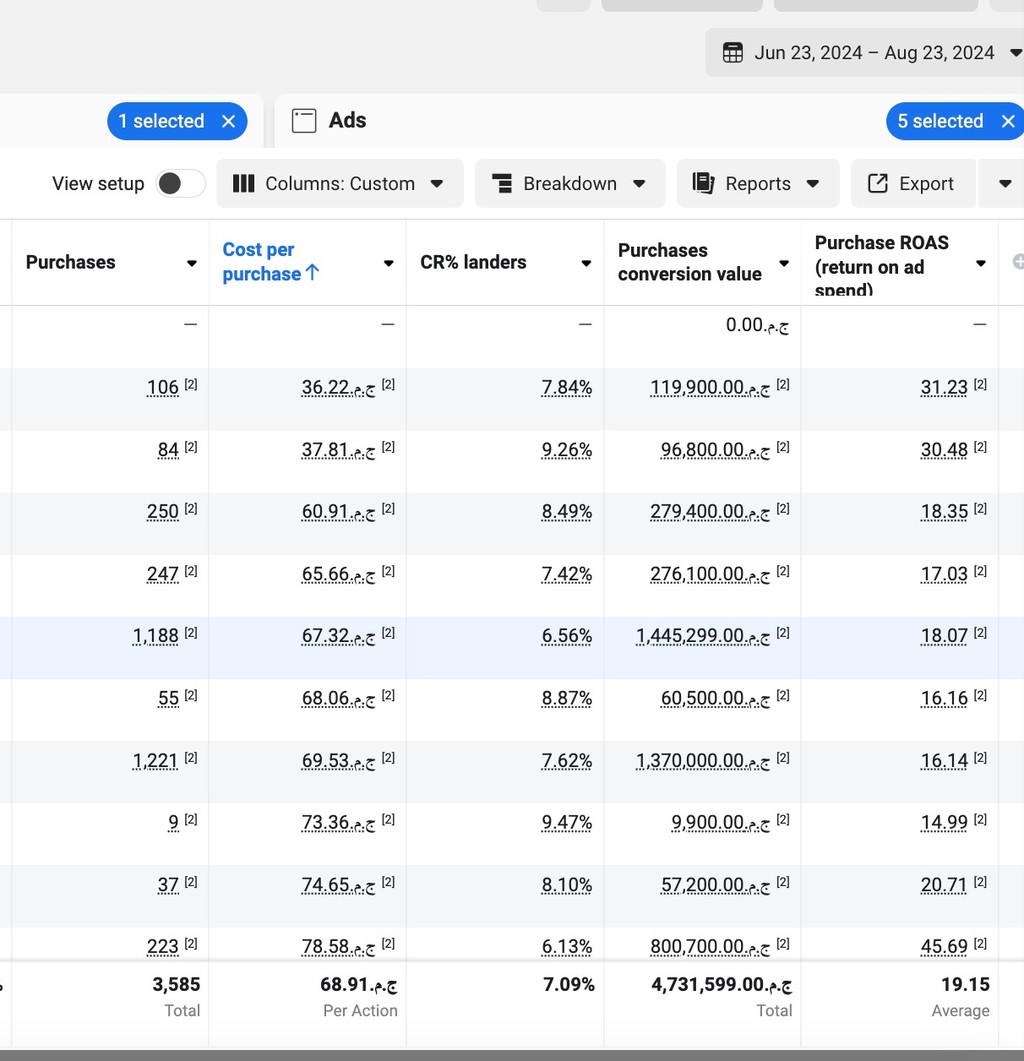
Task: Toggle the View setup switch
Action: (181, 183)
